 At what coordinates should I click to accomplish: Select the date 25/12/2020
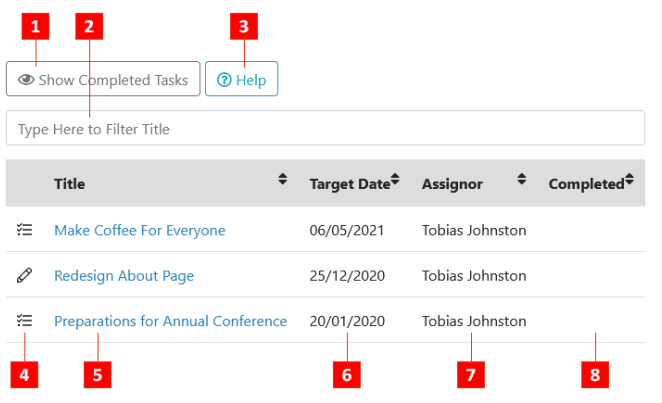pyautogui.click(x=347, y=276)
